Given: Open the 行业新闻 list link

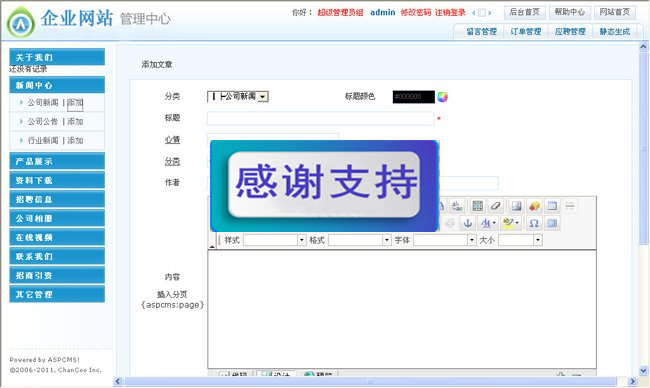Looking at the screenshot, I should pyautogui.click(x=43, y=141).
